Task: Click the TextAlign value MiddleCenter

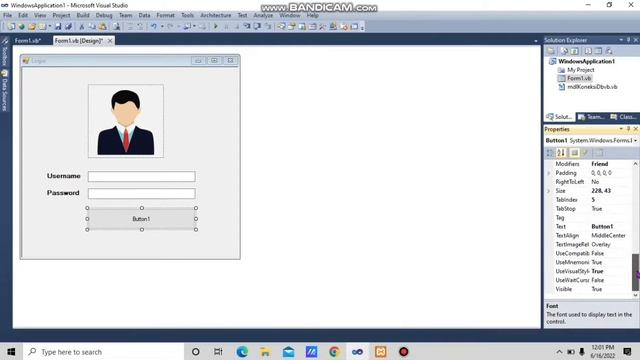Action: (608, 236)
